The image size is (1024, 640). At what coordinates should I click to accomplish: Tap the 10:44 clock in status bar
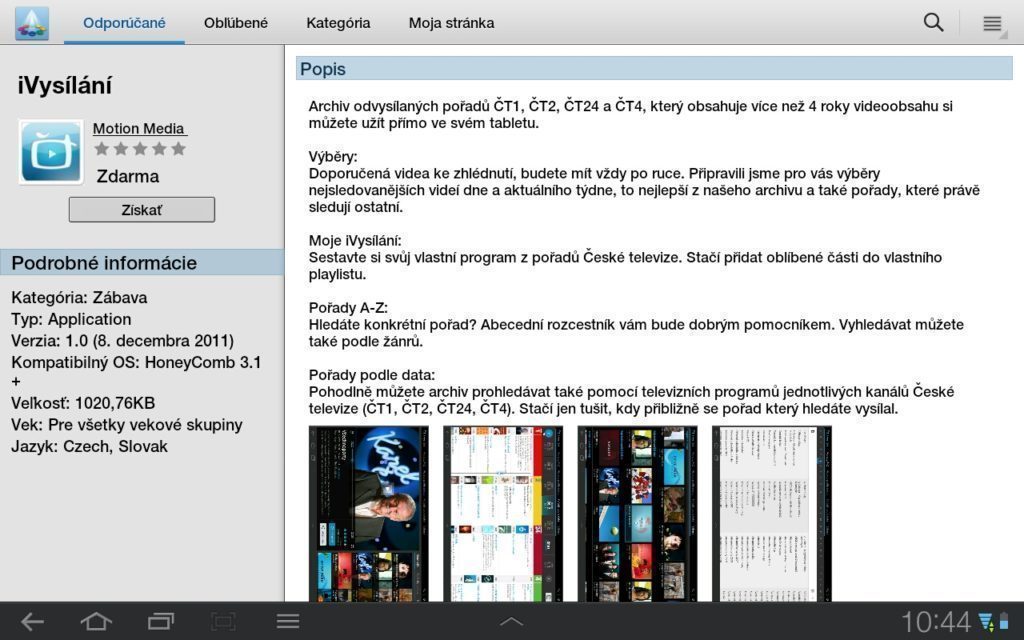pyautogui.click(x=936, y=621)
